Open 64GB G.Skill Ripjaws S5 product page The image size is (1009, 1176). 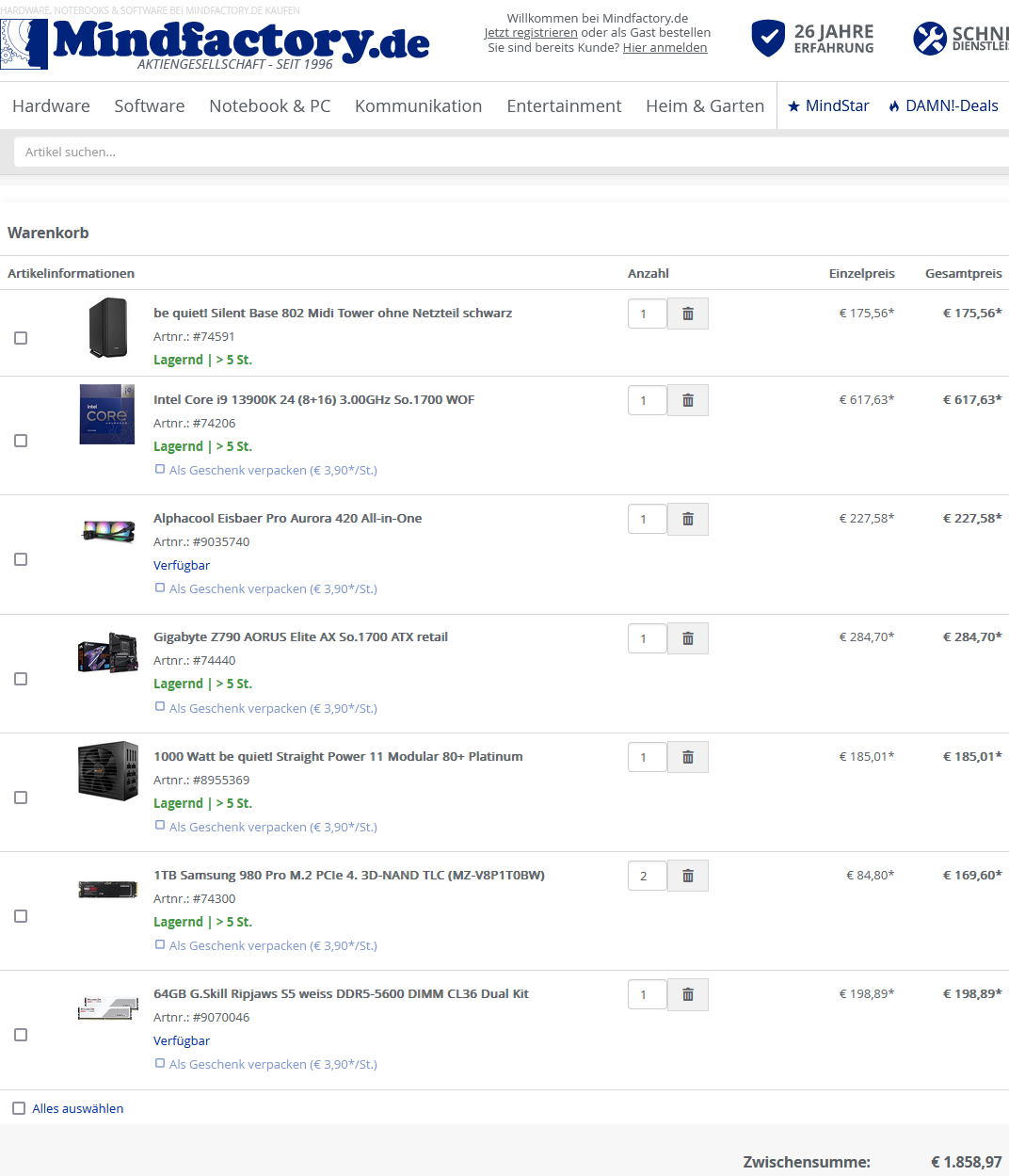tap(341, 993)
